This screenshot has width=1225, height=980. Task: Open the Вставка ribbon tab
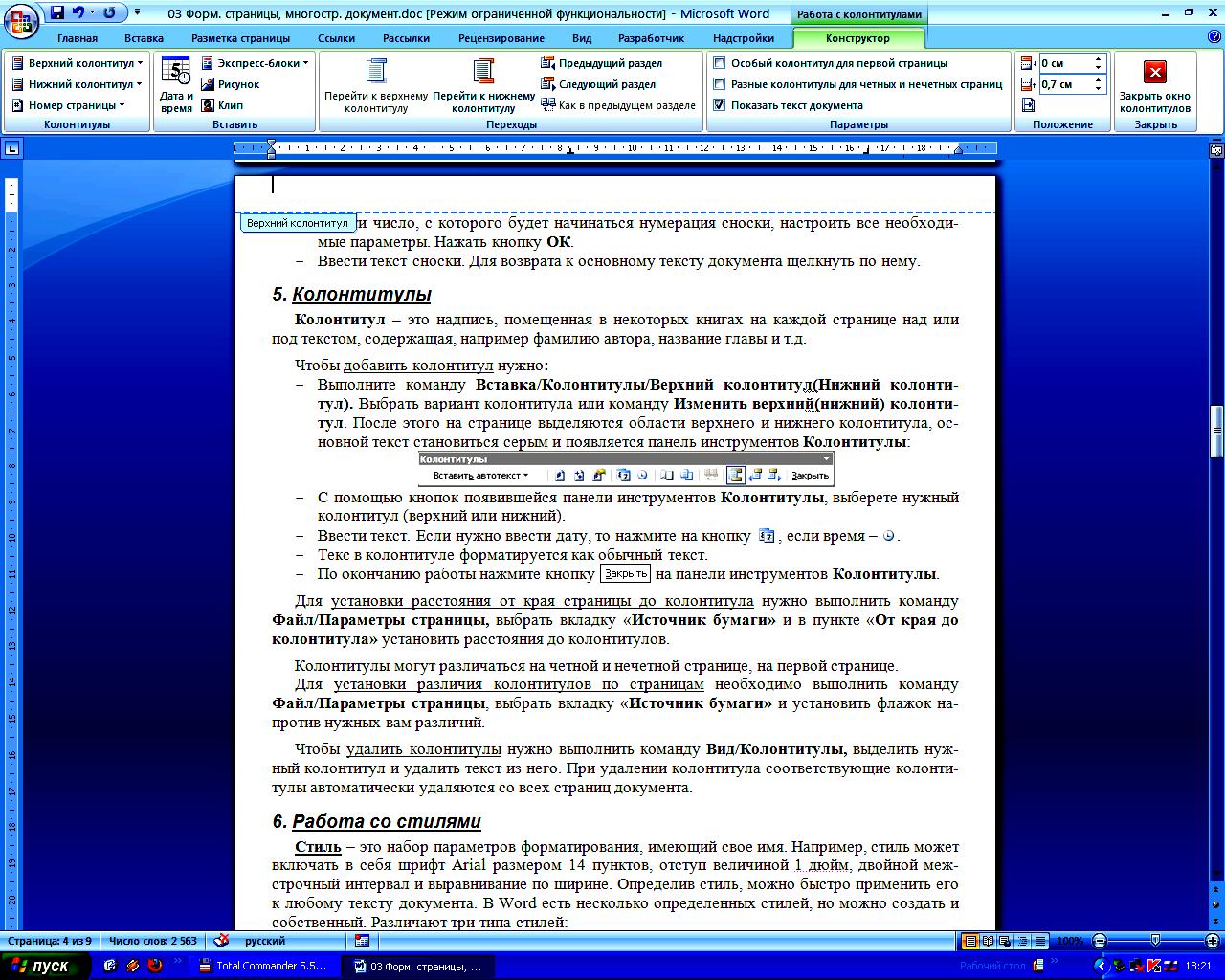pos(144,38)
